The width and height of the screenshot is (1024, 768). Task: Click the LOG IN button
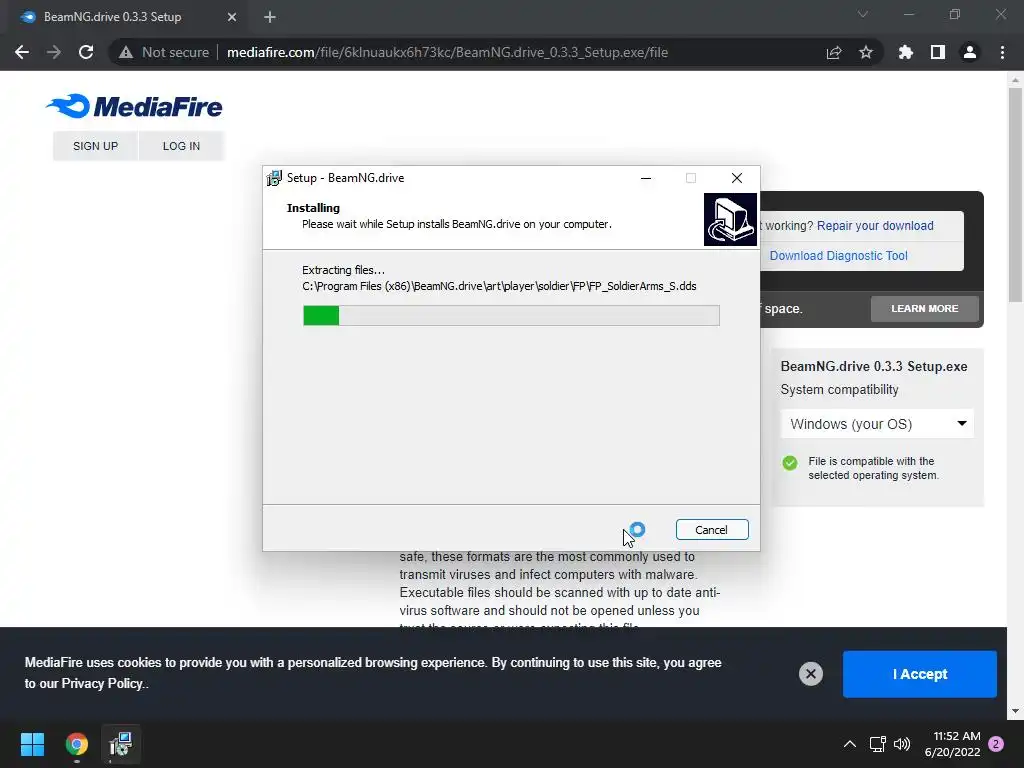[182, 146]
